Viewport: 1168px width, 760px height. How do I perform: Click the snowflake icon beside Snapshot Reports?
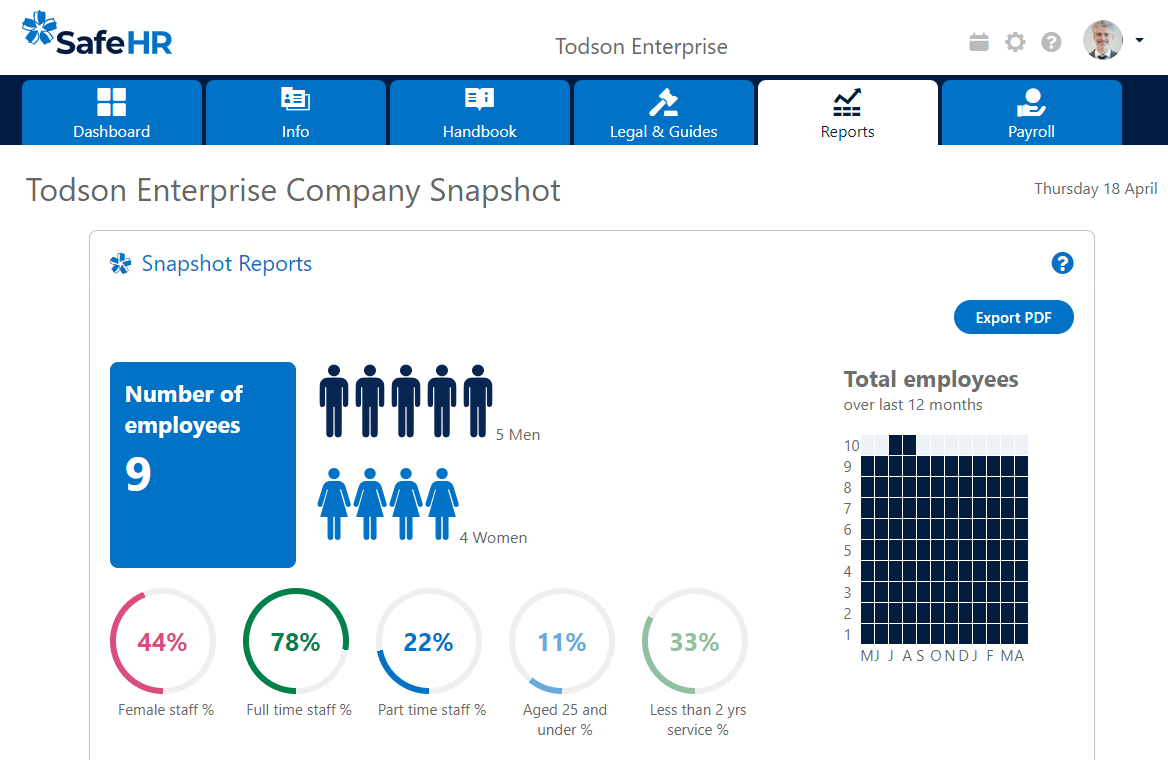(121, 263)
